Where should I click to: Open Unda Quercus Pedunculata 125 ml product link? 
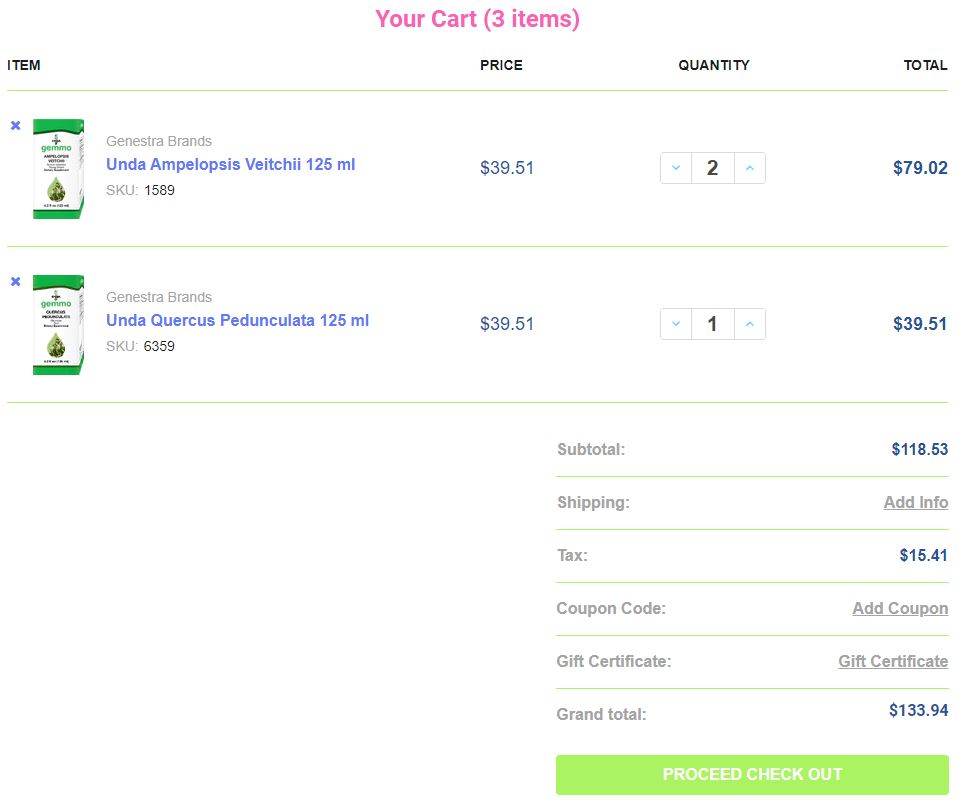pyautogui.click(x=237, y=321)
